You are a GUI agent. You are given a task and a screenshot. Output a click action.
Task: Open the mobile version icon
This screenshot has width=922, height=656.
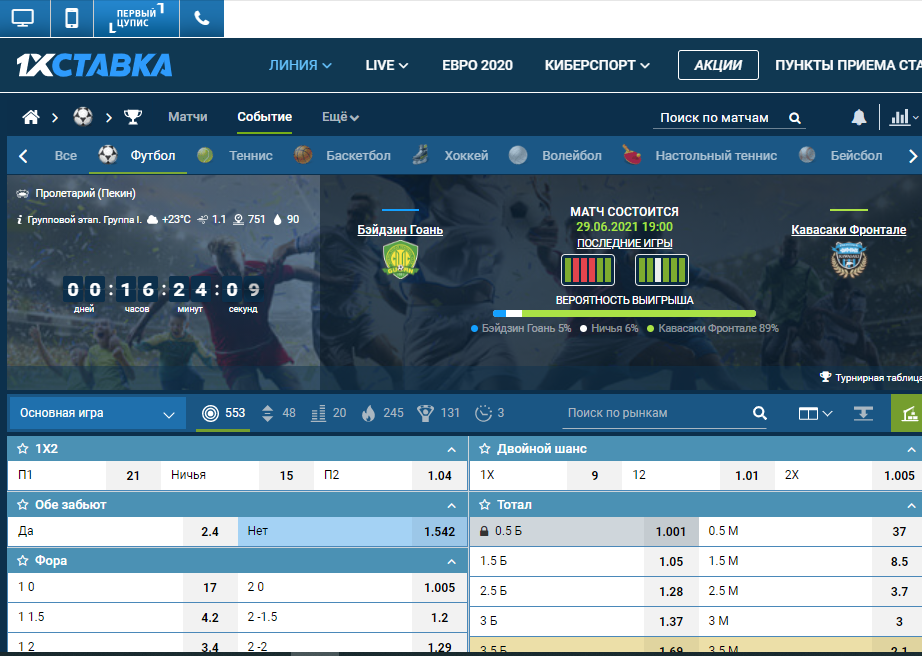(72, 18)
